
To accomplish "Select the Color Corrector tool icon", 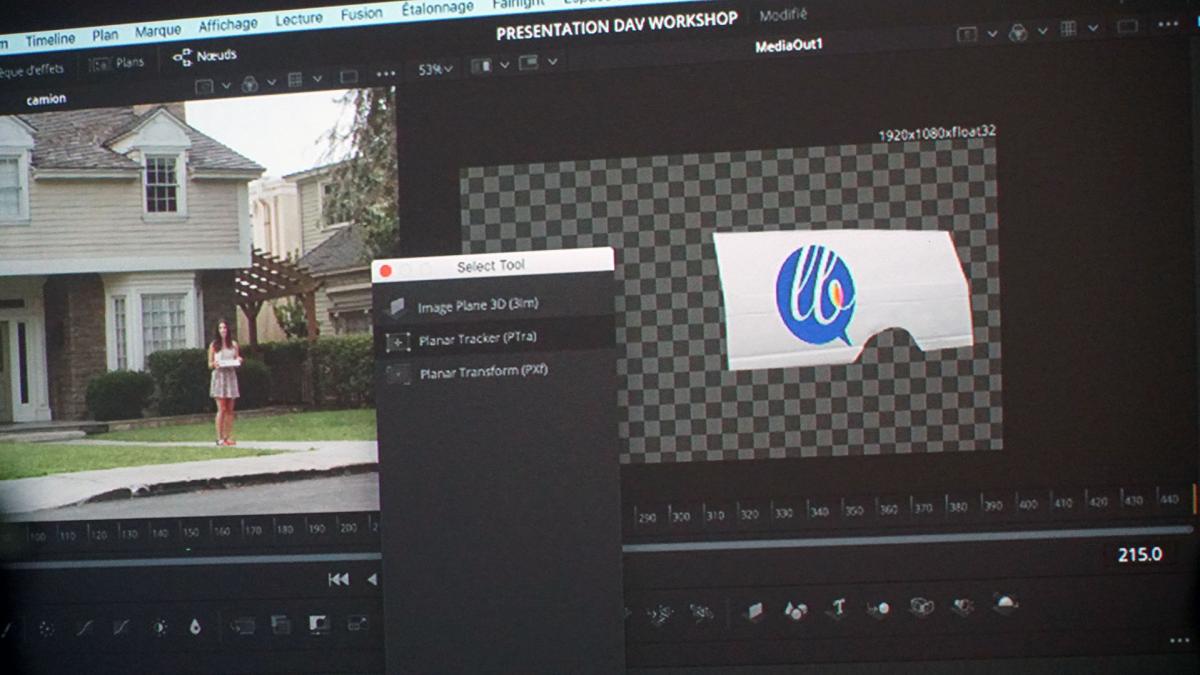I will click(x=46, y=628).
